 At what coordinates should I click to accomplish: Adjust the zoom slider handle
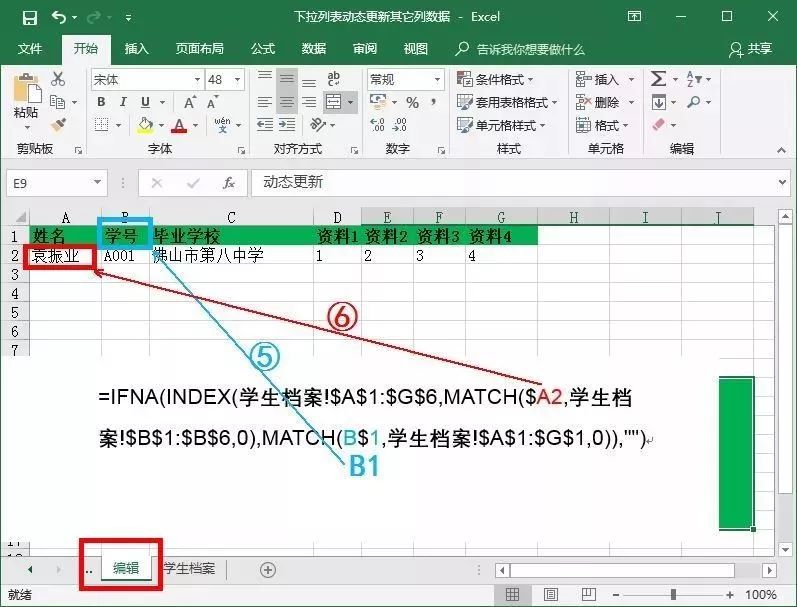(673, 594)
